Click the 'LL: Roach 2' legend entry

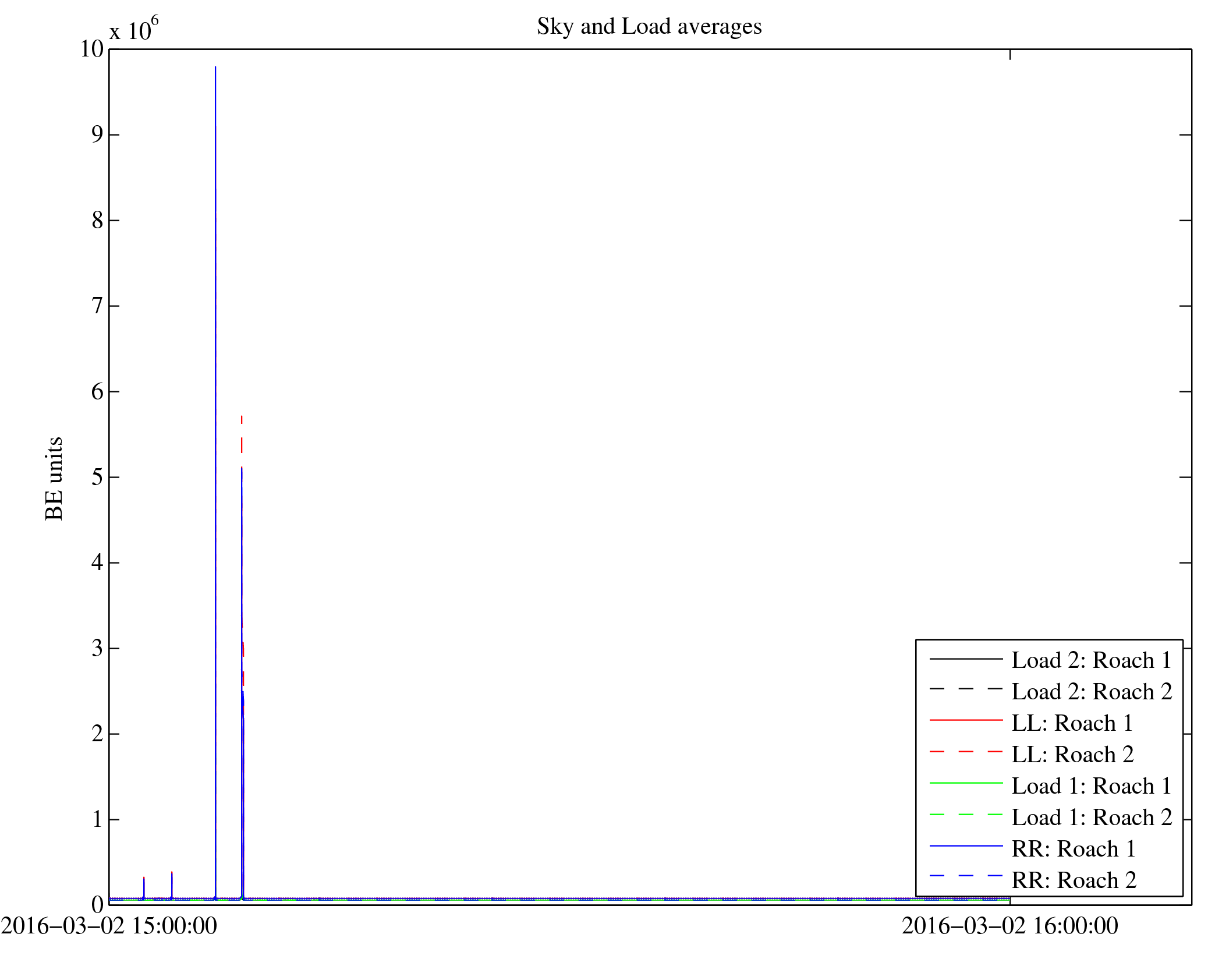(x=1072, y=754)
